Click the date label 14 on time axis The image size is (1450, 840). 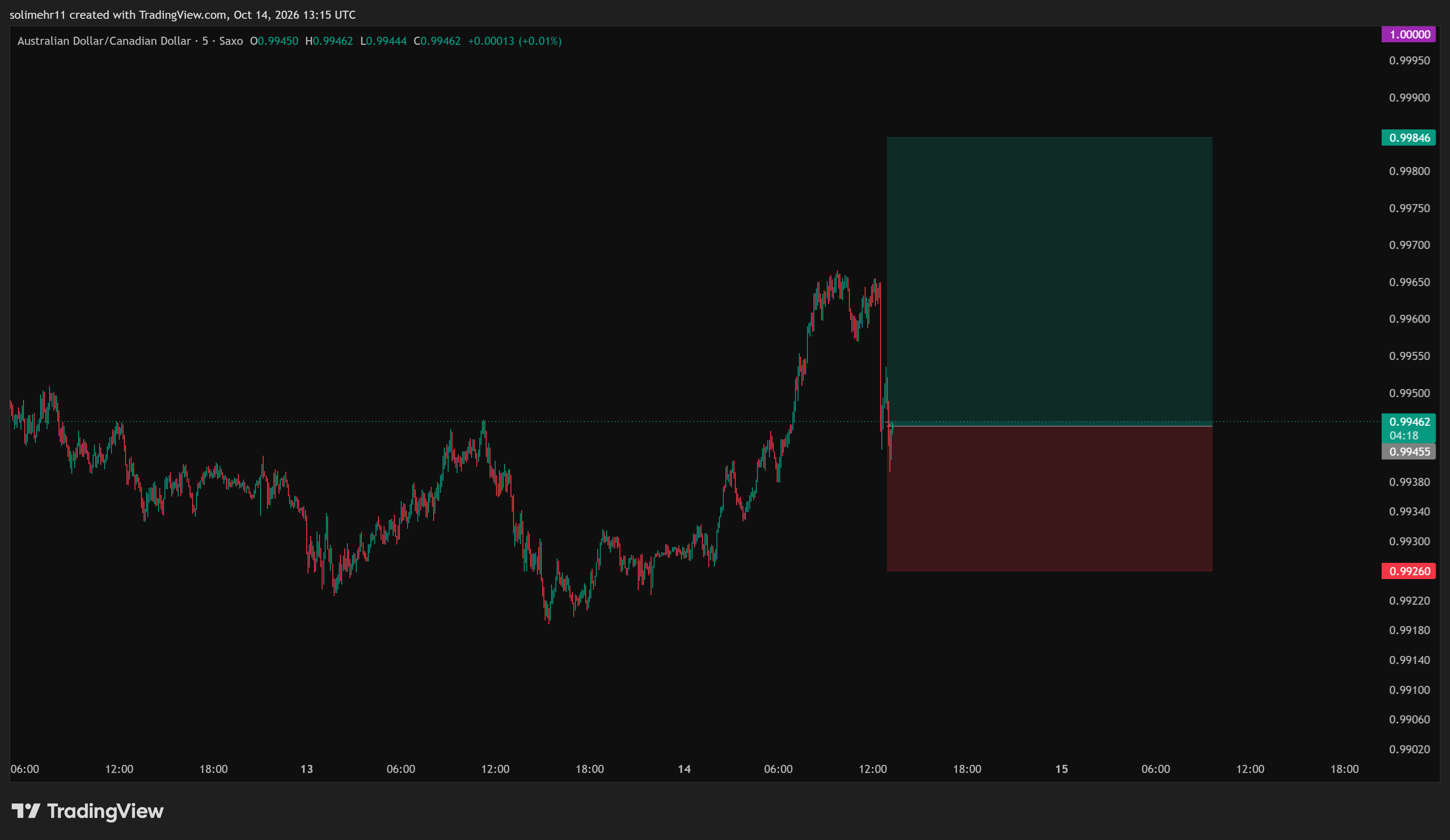684,769
